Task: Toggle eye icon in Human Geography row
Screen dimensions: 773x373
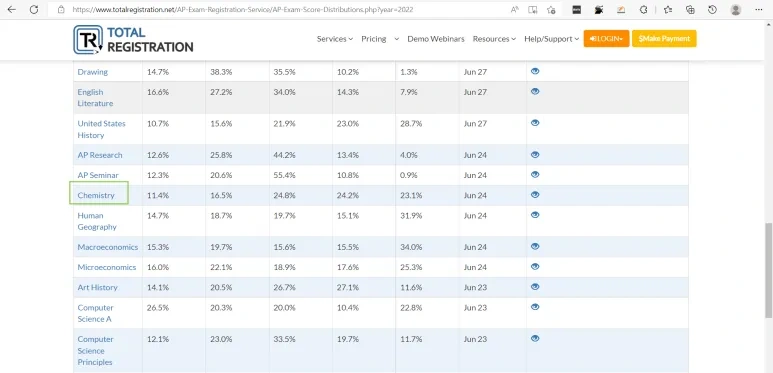Action: coord(535,215)
